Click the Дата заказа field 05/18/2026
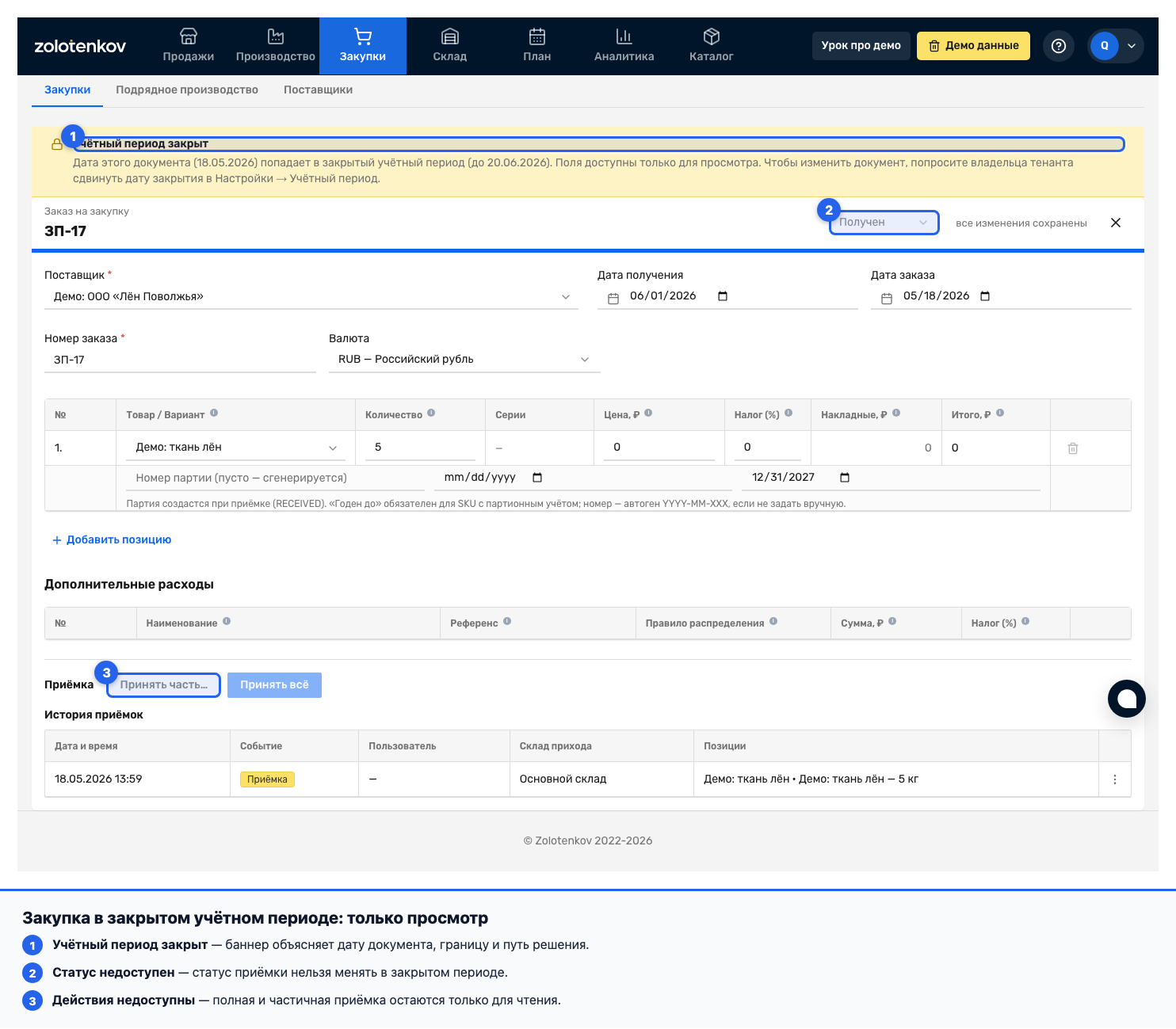1176x1029 pixels. click(x=1001, y=296)
